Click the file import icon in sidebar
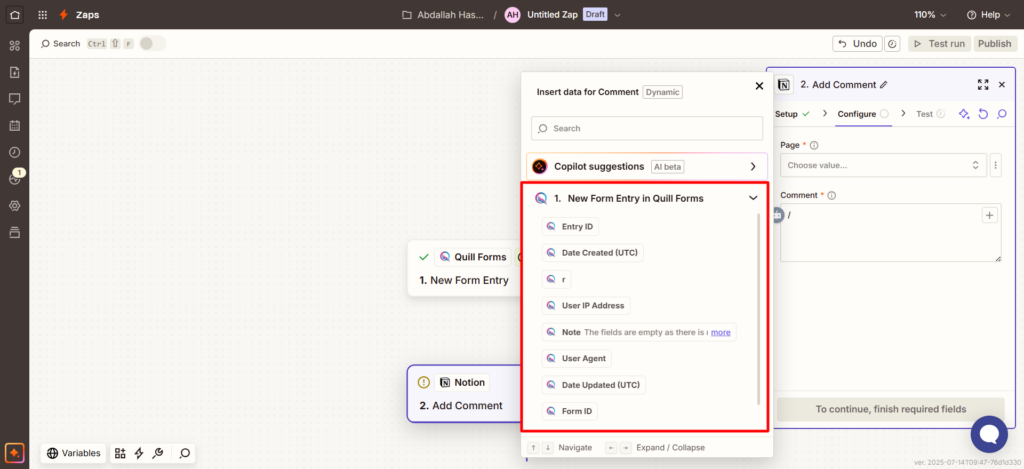This screenshot has width=1024, height=469. click(x=14, y=72)
